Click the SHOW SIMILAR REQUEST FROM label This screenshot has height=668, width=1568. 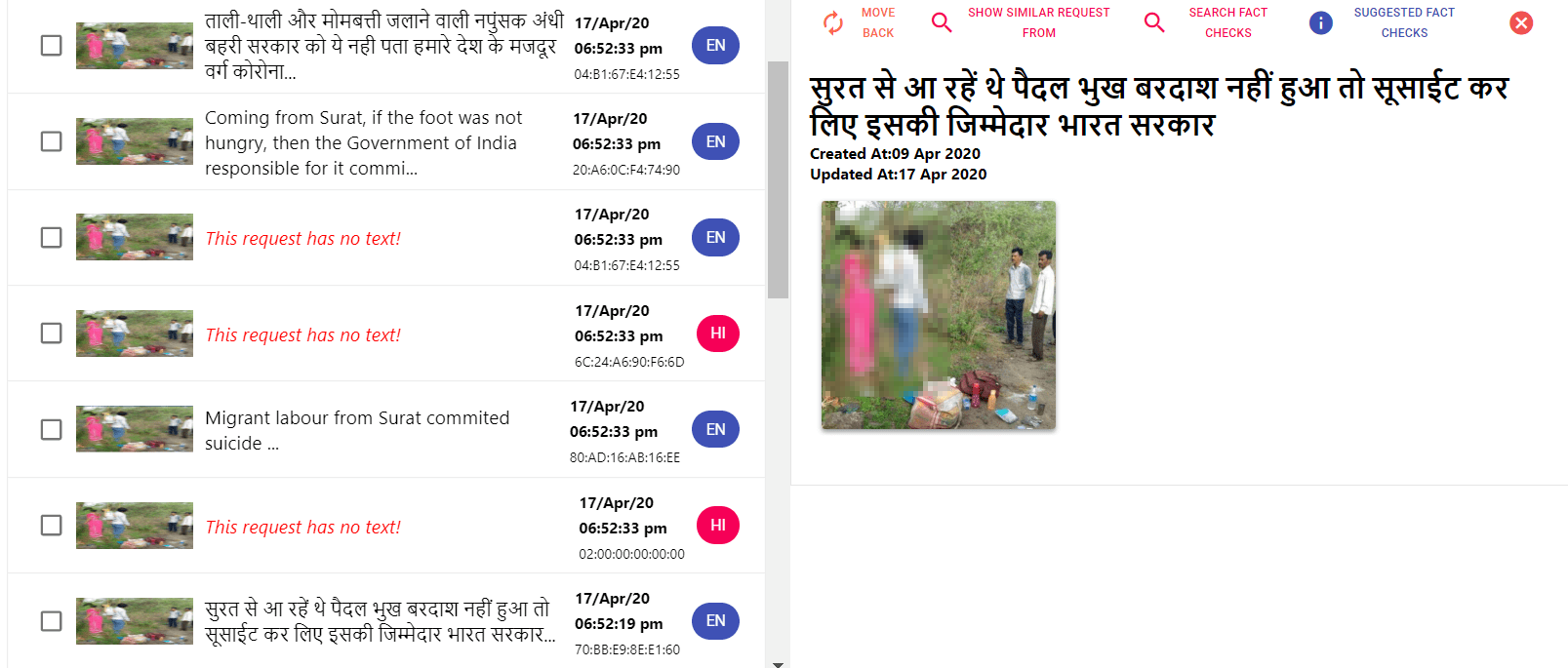[x=1038, y=22]
